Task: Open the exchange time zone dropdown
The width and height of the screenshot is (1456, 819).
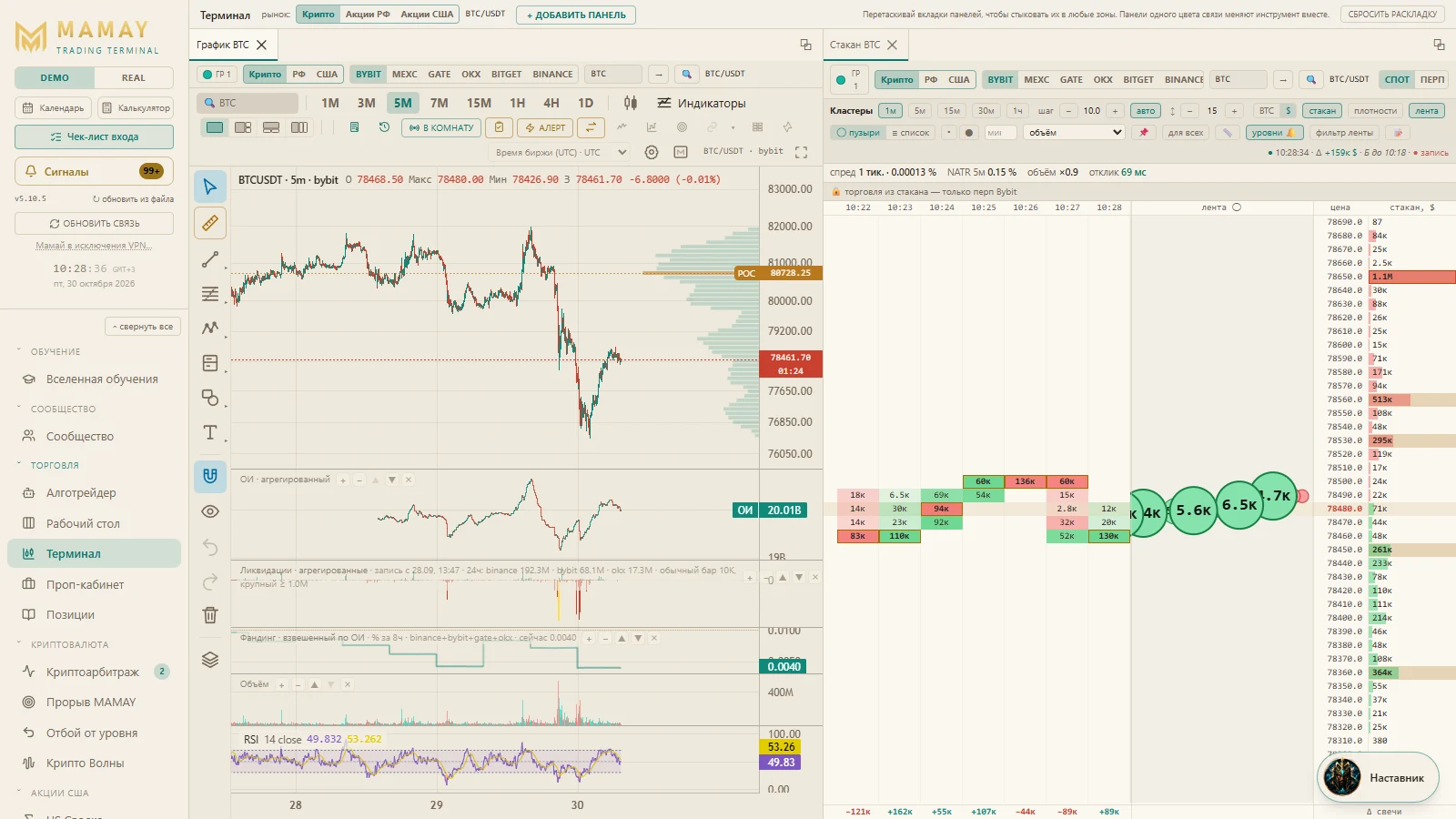Action: (x=561, y=153)
